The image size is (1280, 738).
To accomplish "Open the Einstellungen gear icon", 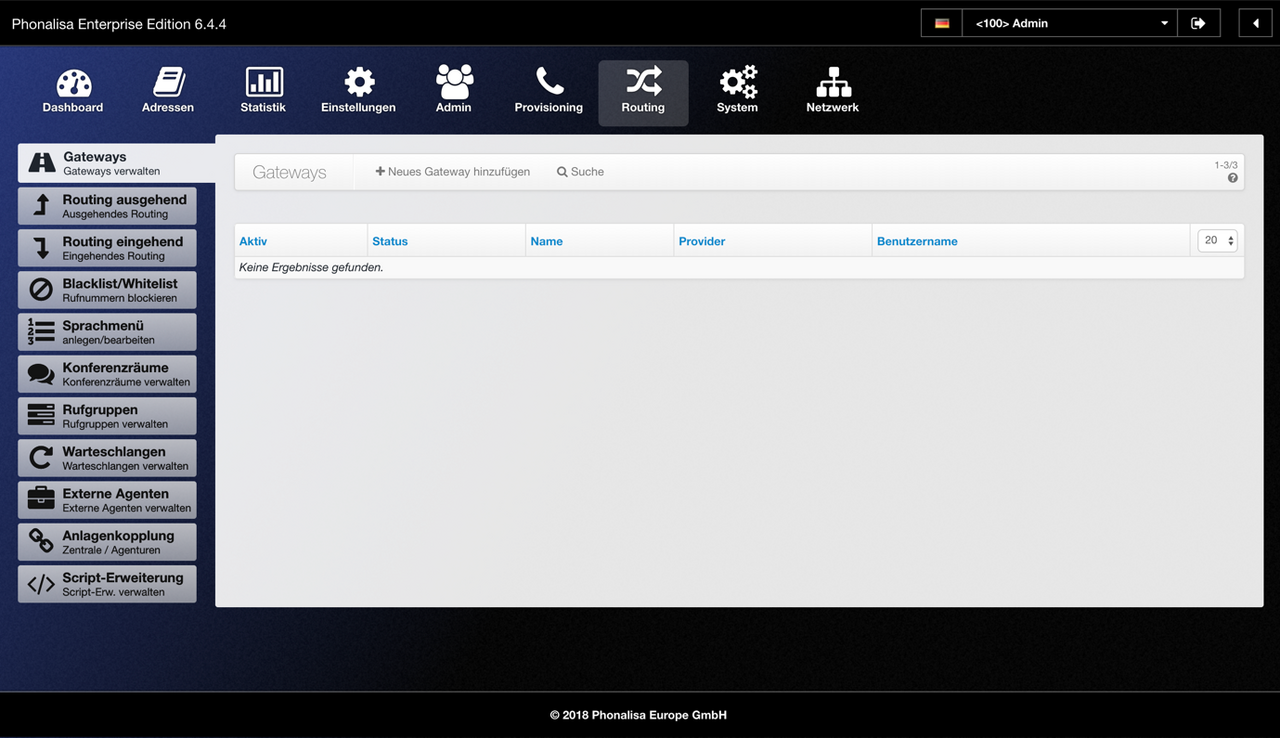I will tap(359, 83).
